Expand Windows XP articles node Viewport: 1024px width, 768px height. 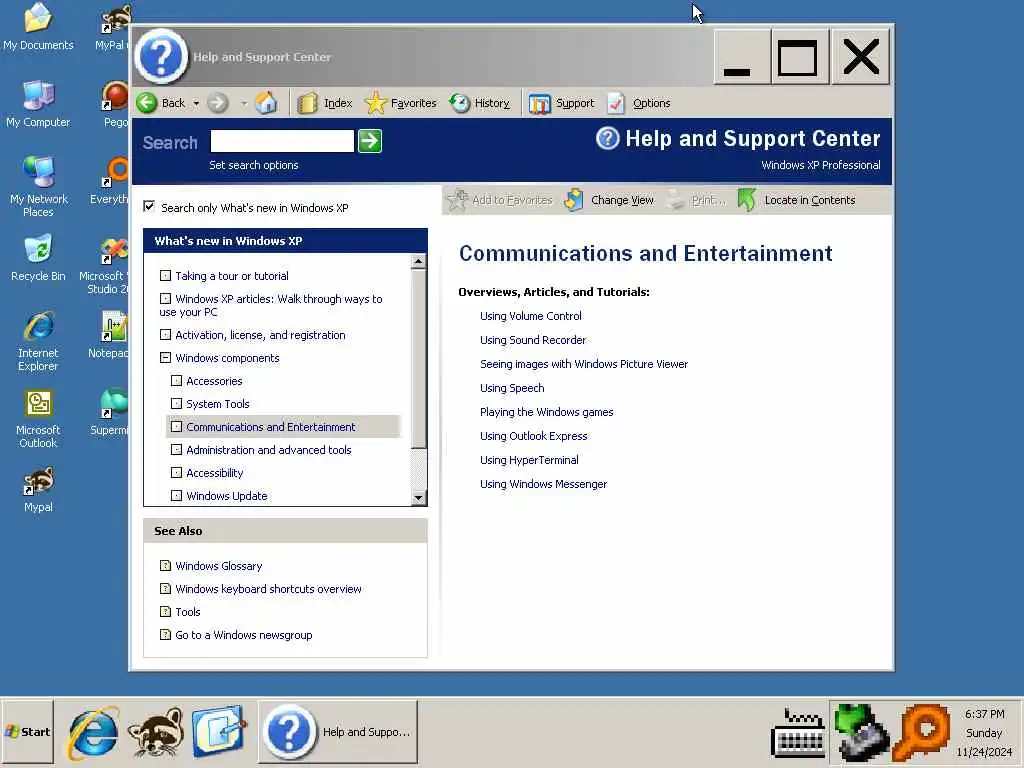coord(165,298)
